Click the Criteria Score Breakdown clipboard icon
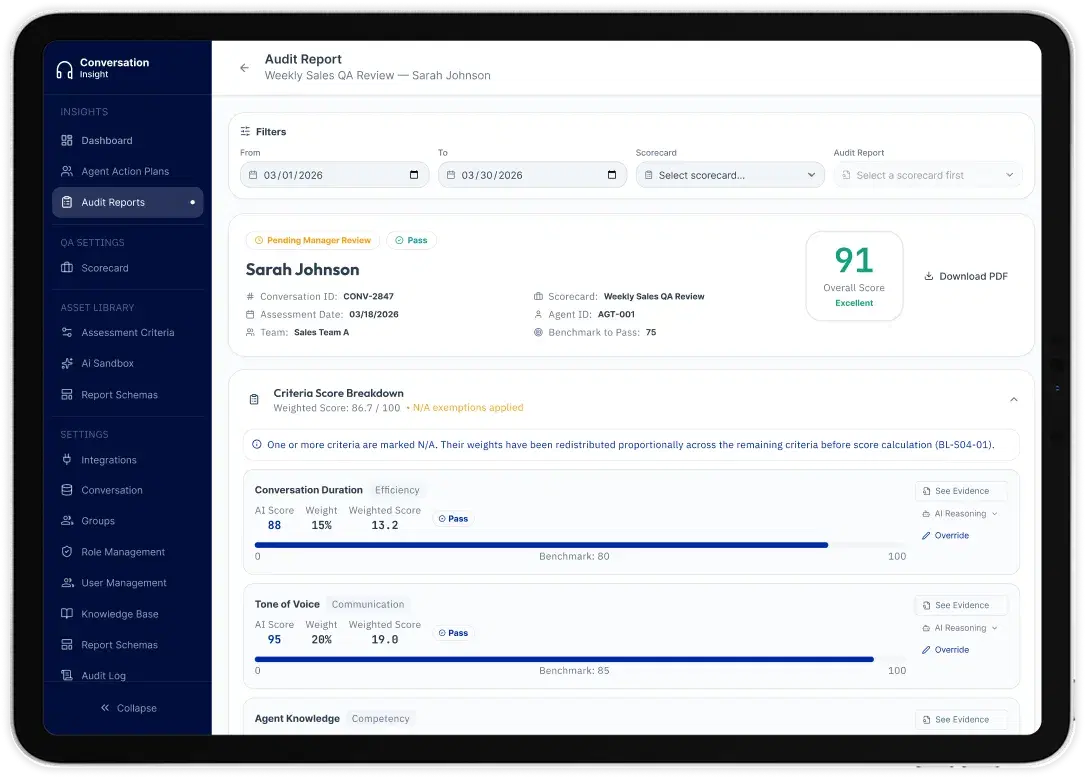This screenshot has height=778, width=1086. [x=254, y=400]
